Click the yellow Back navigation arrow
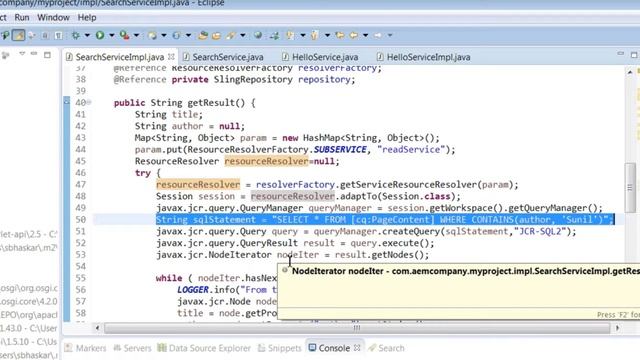This screenshot has width=640, height=360. pos(354,36)
